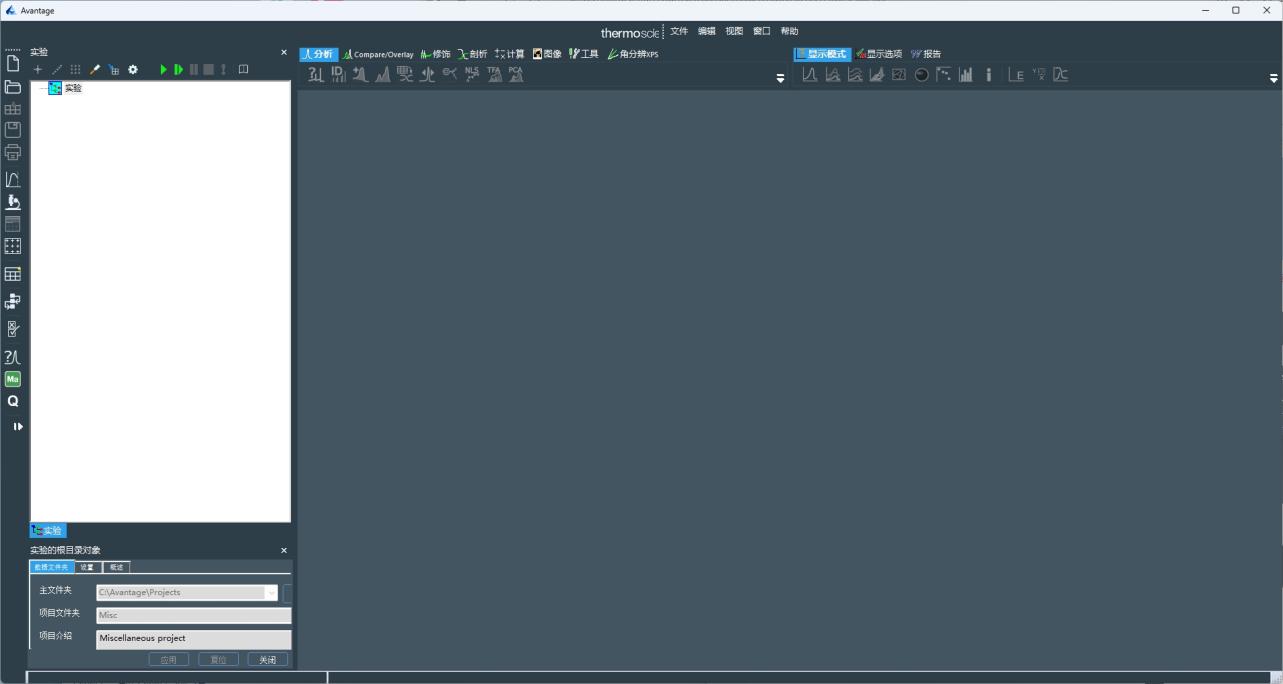Click the open folder icon in sidebar

coord(13,87)
